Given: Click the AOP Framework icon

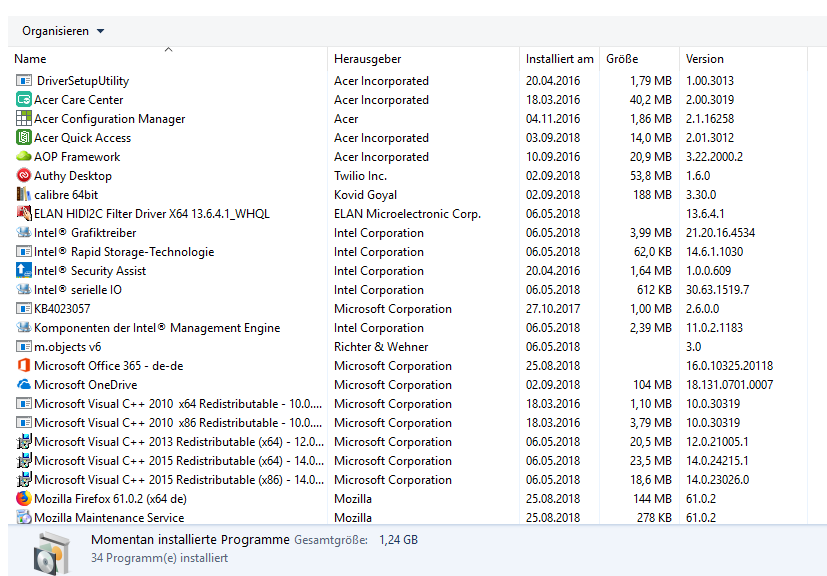Looking at the screenshot, I should tap(24, 157).
